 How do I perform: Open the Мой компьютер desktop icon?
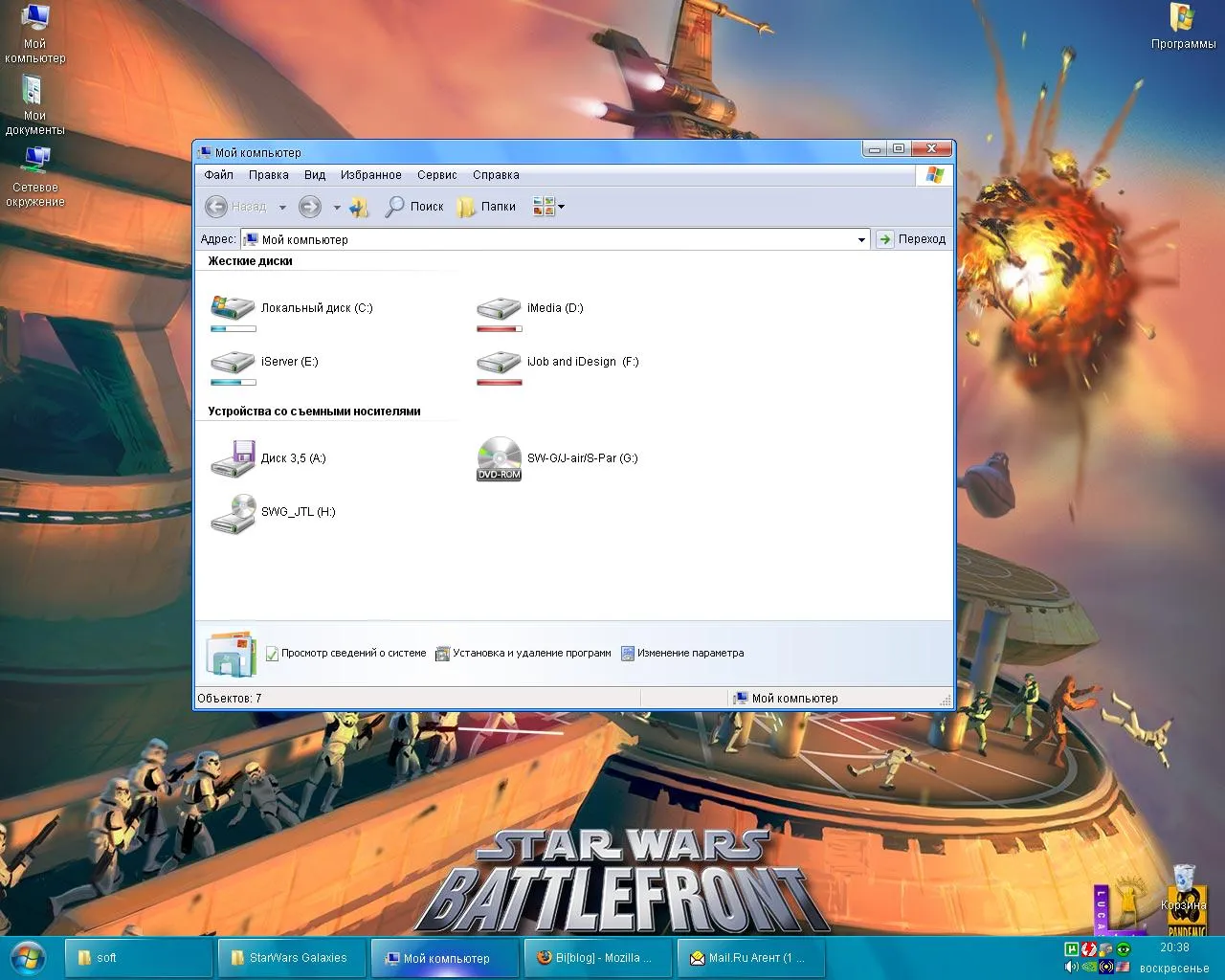click(x=34, y=33)
